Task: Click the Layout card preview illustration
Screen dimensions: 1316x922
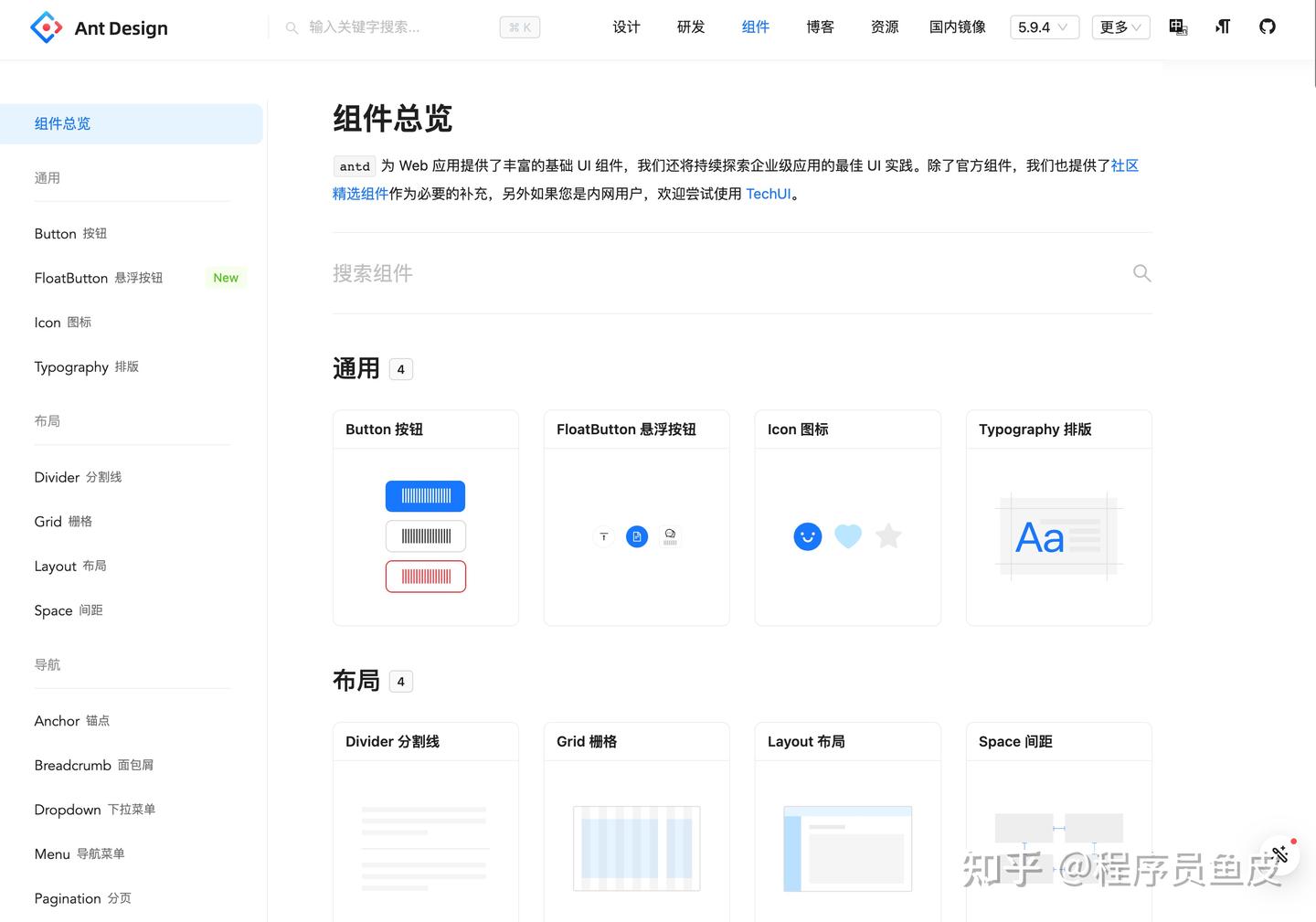Action: 848,848
